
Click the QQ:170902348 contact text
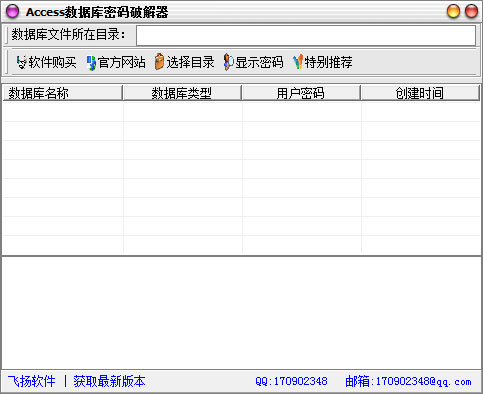(291, 381)
